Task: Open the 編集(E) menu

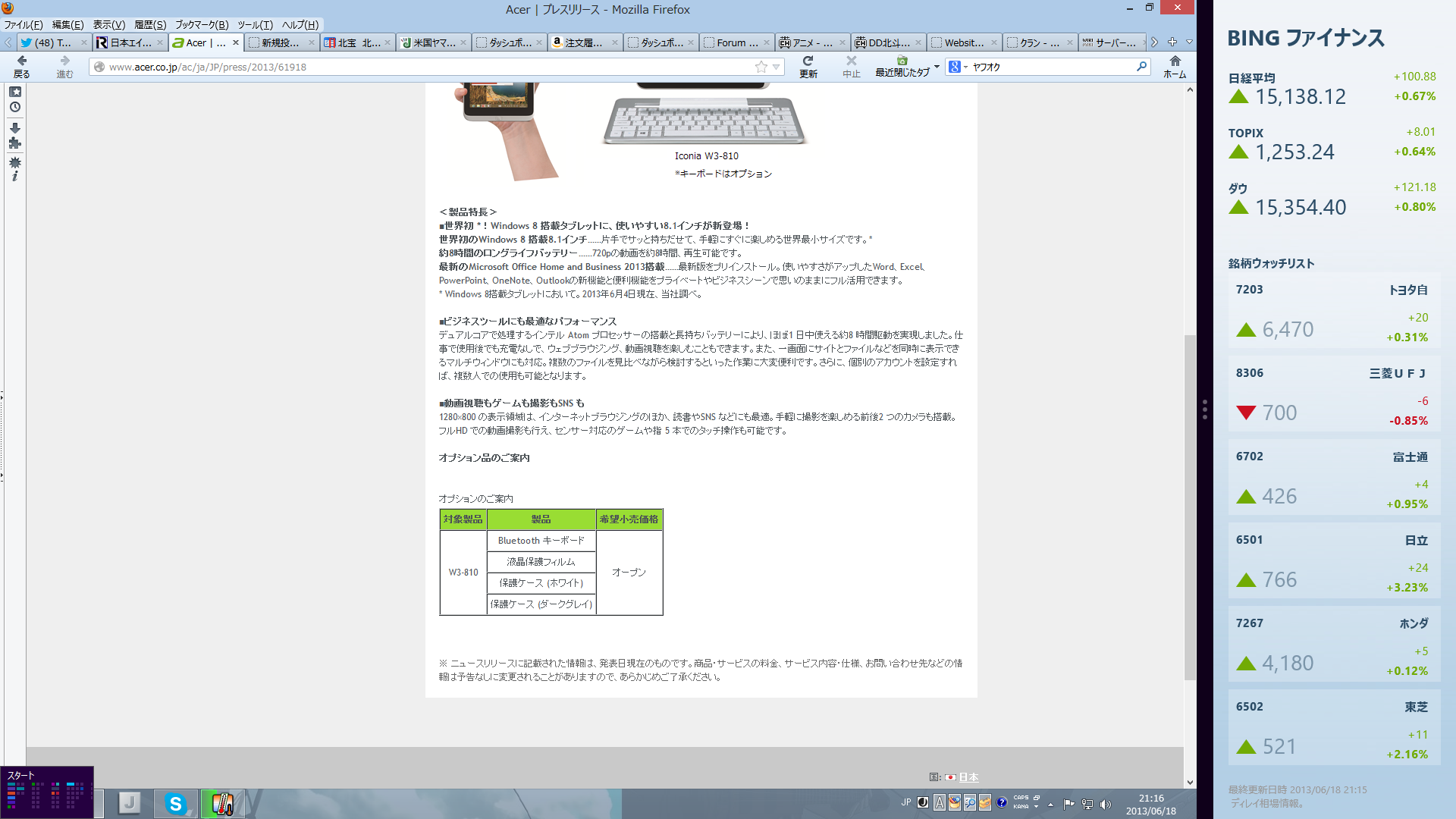Action: pos(67,24)
